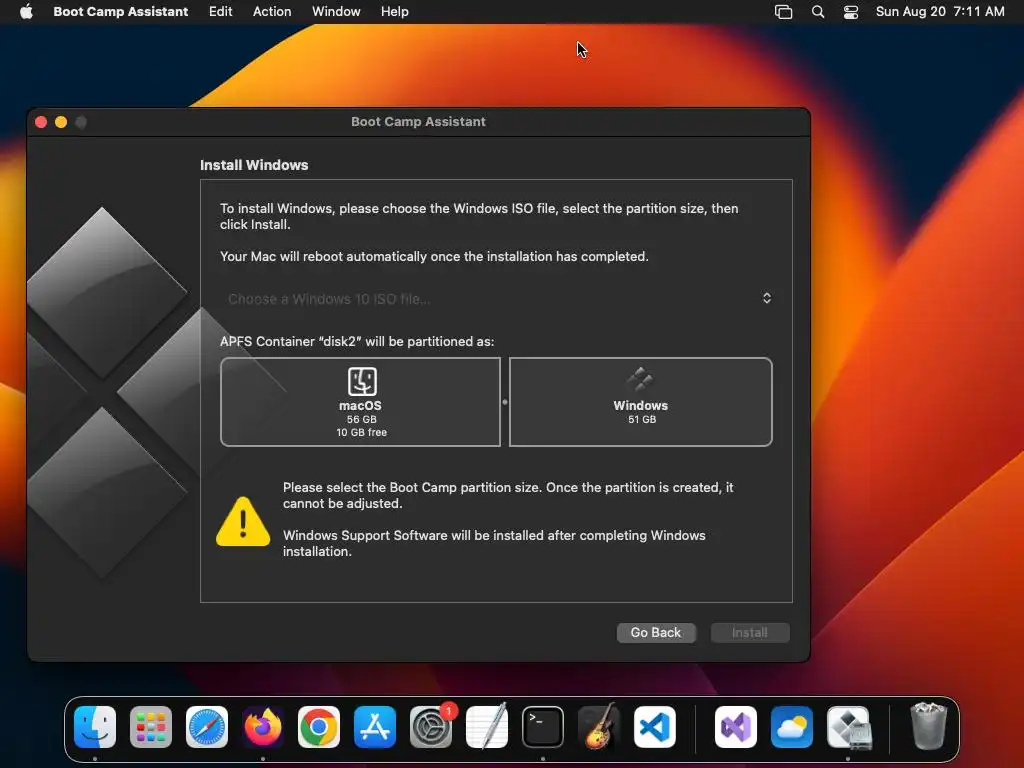Click the Install button
1024x768 pixels.
click(750, 632)
